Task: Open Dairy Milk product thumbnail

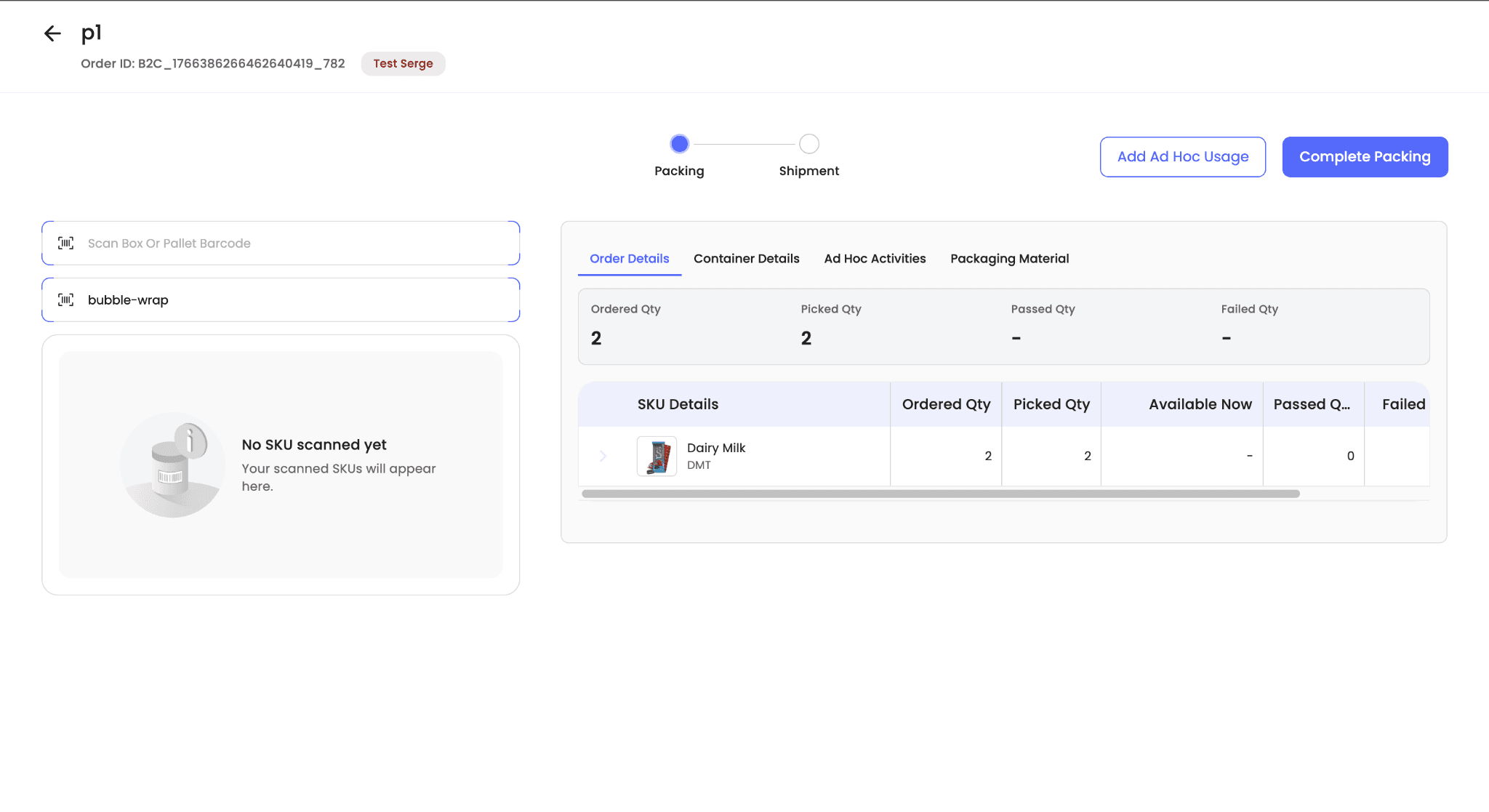Action: [x=657, y=456]
